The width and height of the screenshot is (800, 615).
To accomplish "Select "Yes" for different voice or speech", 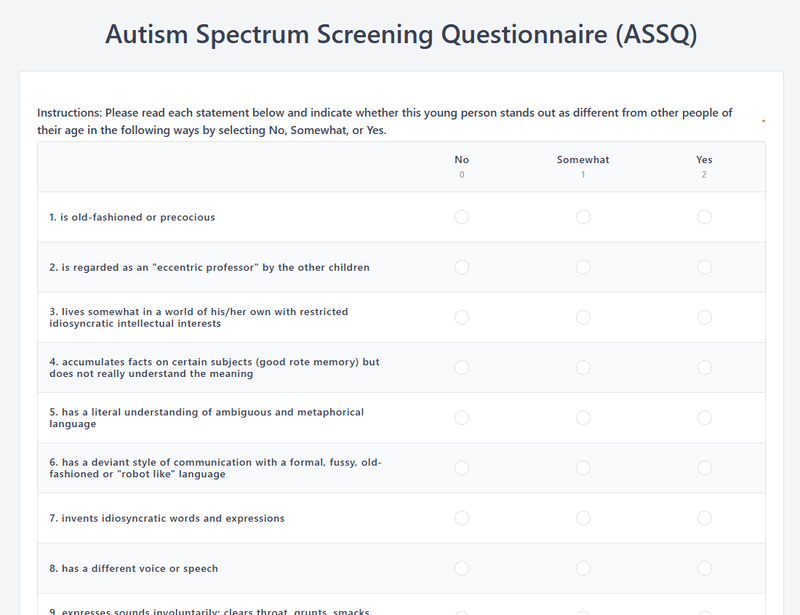I will click(x=704, y=568).
